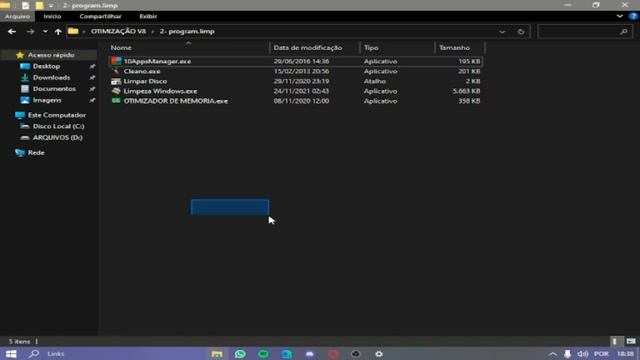Screen dimensions: 640x360
Task: Click the taskbar clock
Action: click(x=625, y=354)
